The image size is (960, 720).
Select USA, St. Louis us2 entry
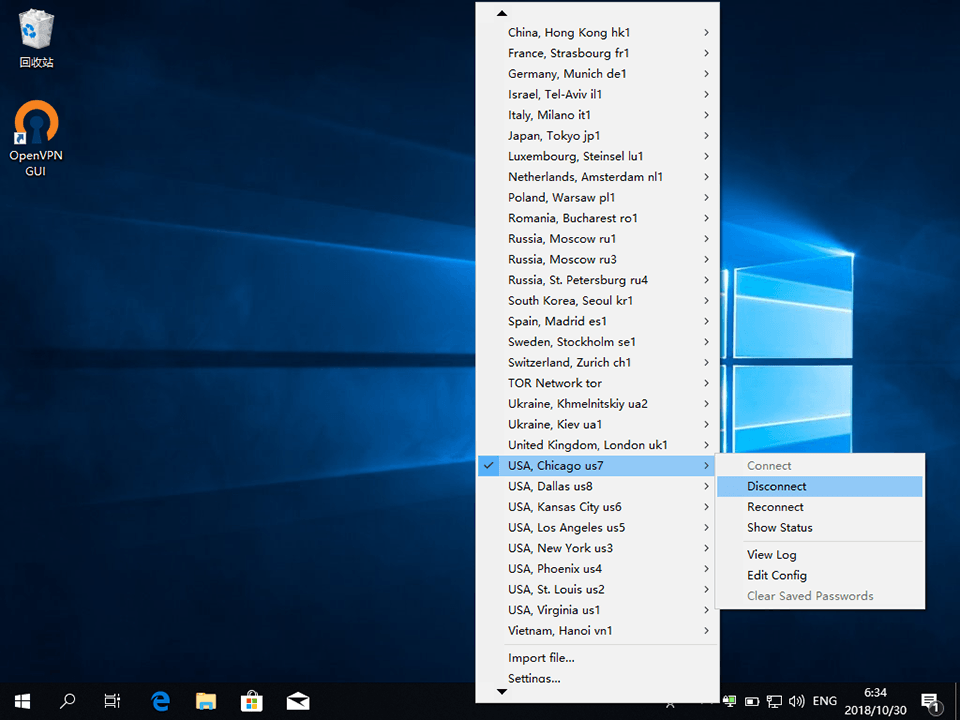tap(598, 590)
